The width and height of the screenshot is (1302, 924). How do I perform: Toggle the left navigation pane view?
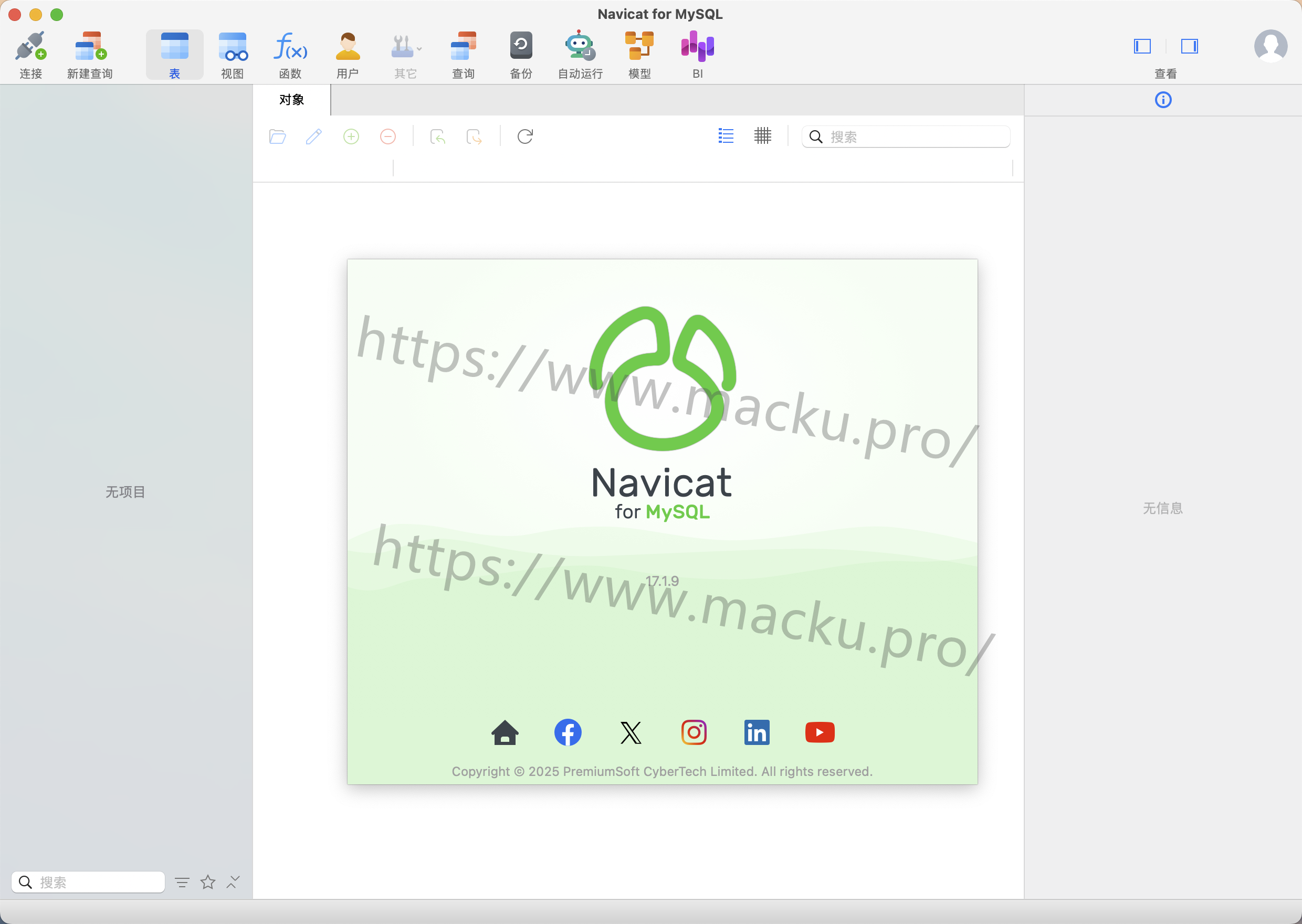click(x=1142, y=46)
